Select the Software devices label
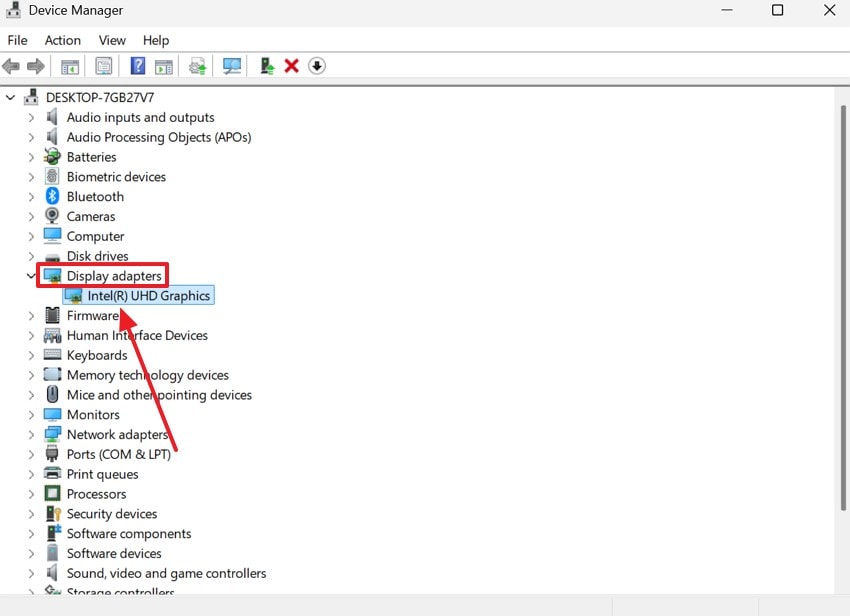The image size is (850, 616). point(114,553)
